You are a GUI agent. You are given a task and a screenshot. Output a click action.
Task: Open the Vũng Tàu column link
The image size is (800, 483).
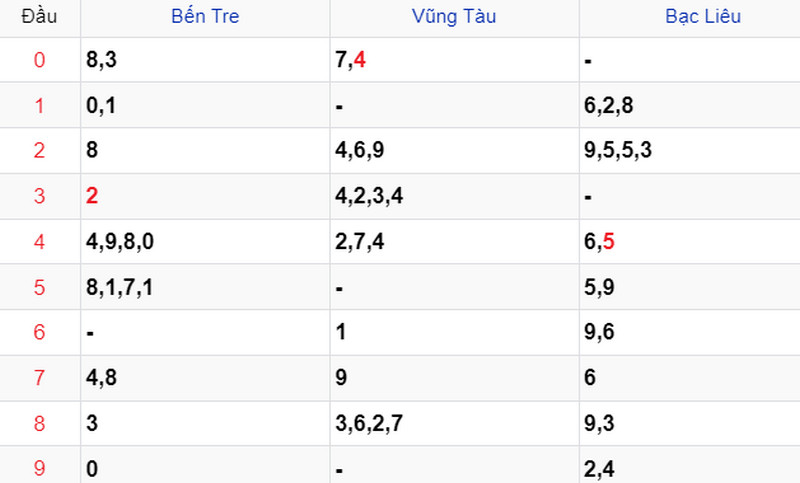click(x=454, y=16)
